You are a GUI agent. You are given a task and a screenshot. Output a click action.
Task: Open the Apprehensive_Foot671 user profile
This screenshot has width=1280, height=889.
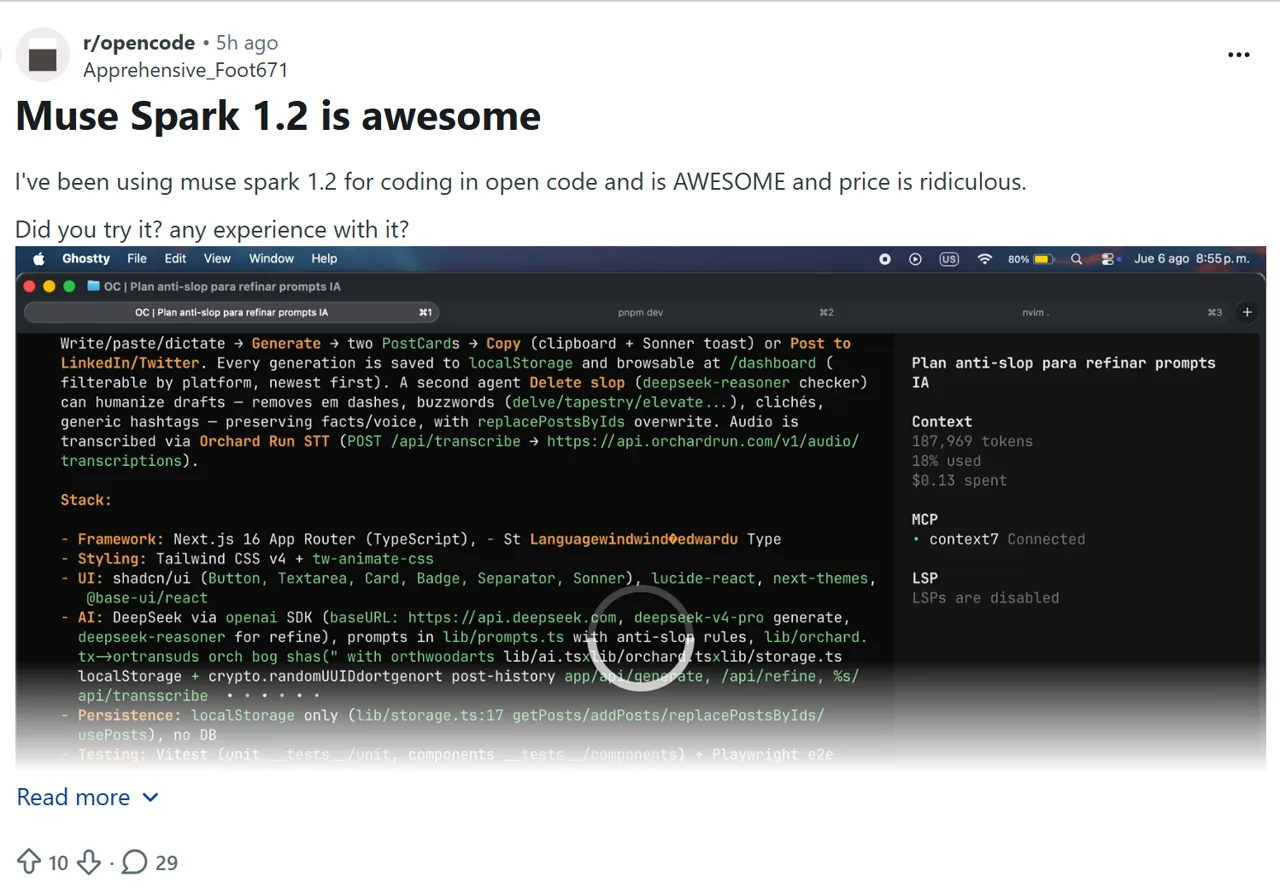(185, 70)
